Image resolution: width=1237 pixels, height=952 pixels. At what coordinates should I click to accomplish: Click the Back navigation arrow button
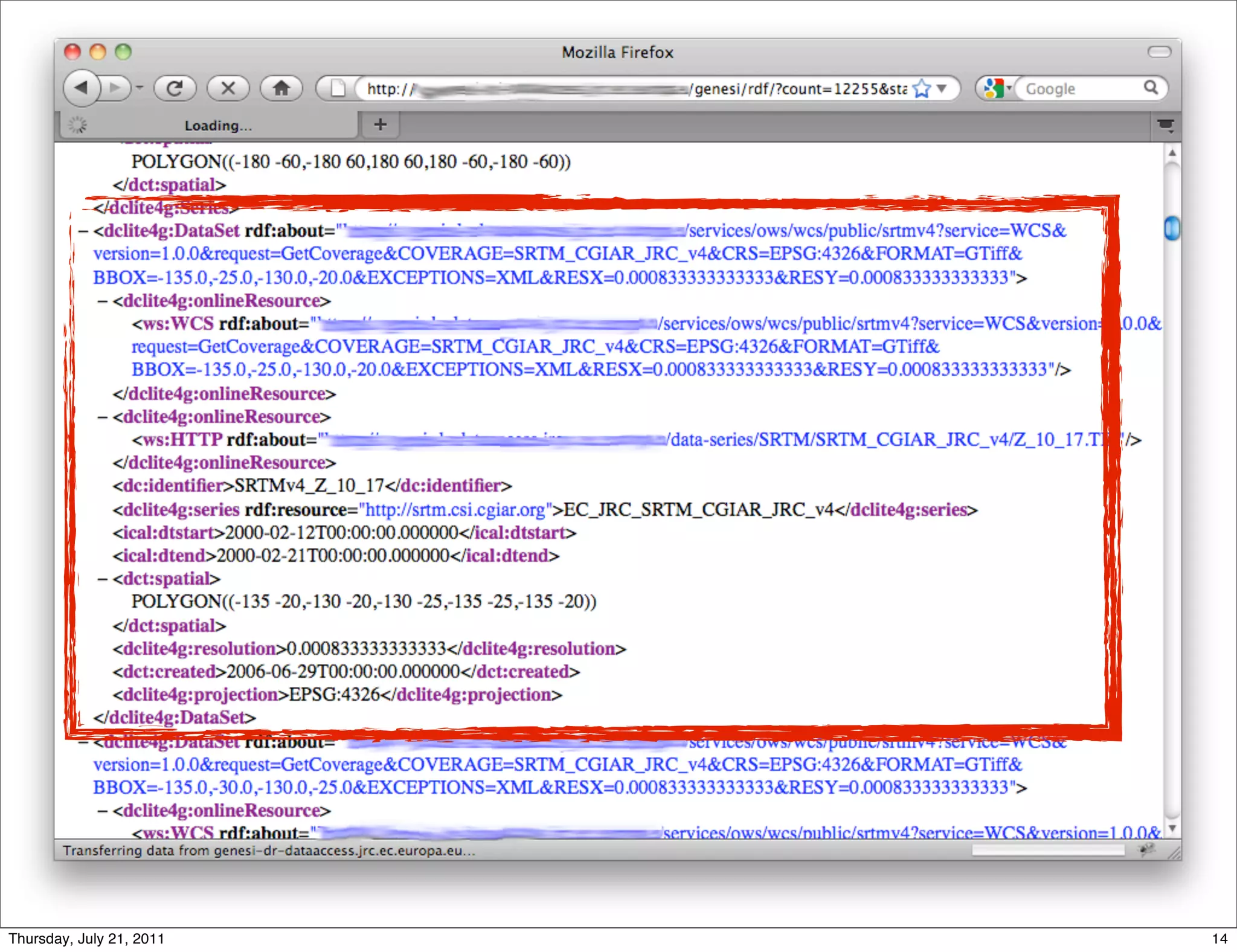click(x=82, y=88)
